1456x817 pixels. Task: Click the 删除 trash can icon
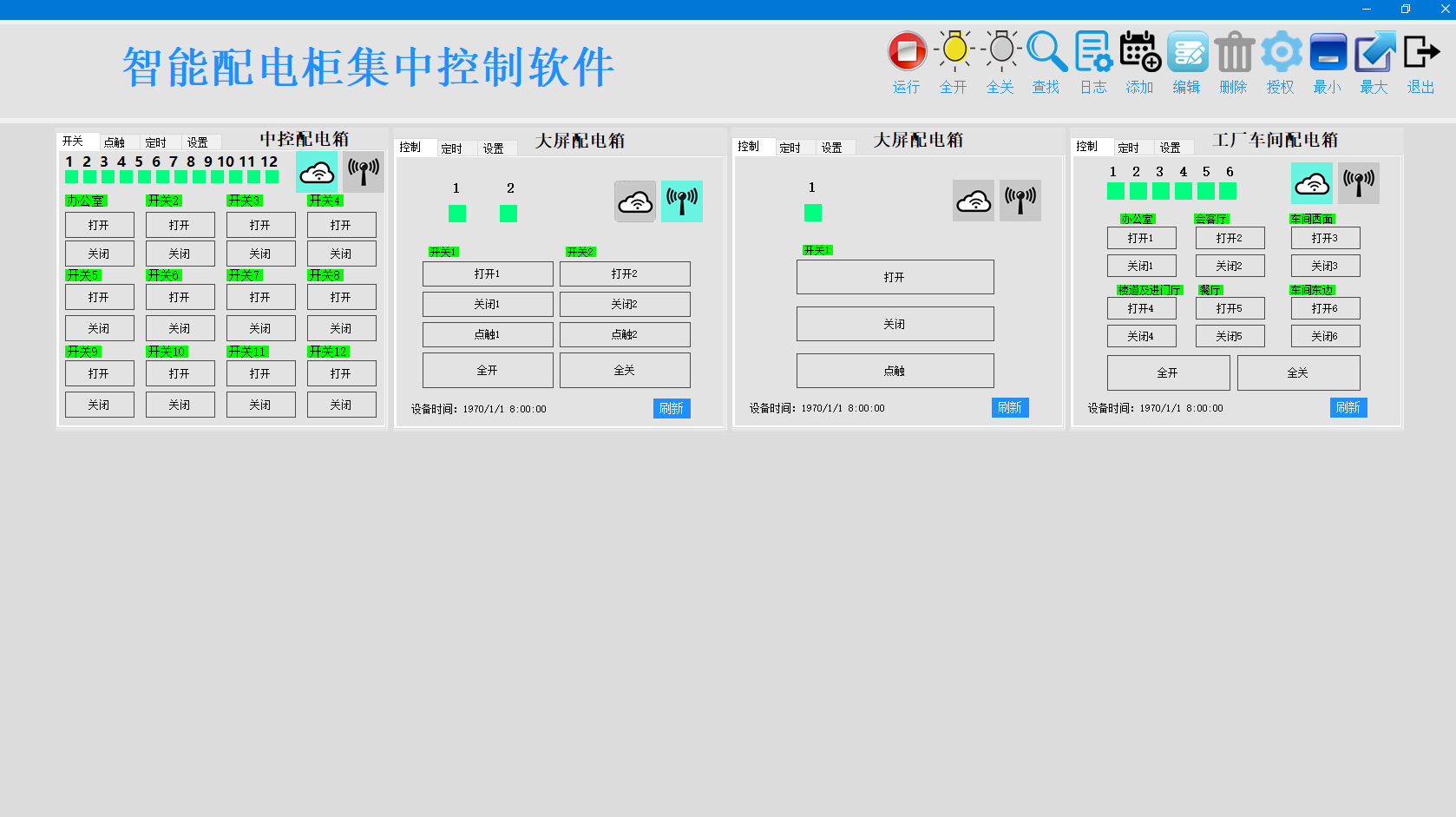pos(1234,52)
